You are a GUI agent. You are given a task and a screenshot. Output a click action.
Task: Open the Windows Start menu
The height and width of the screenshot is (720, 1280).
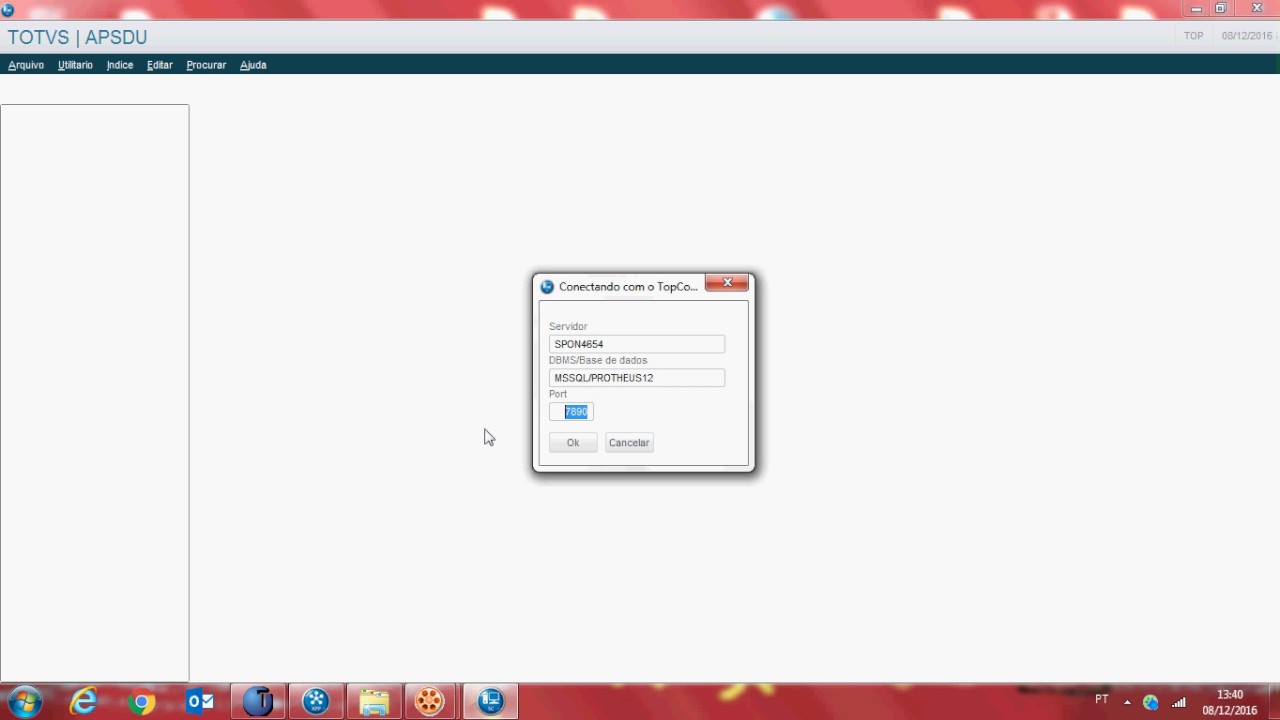coord(25,702)
